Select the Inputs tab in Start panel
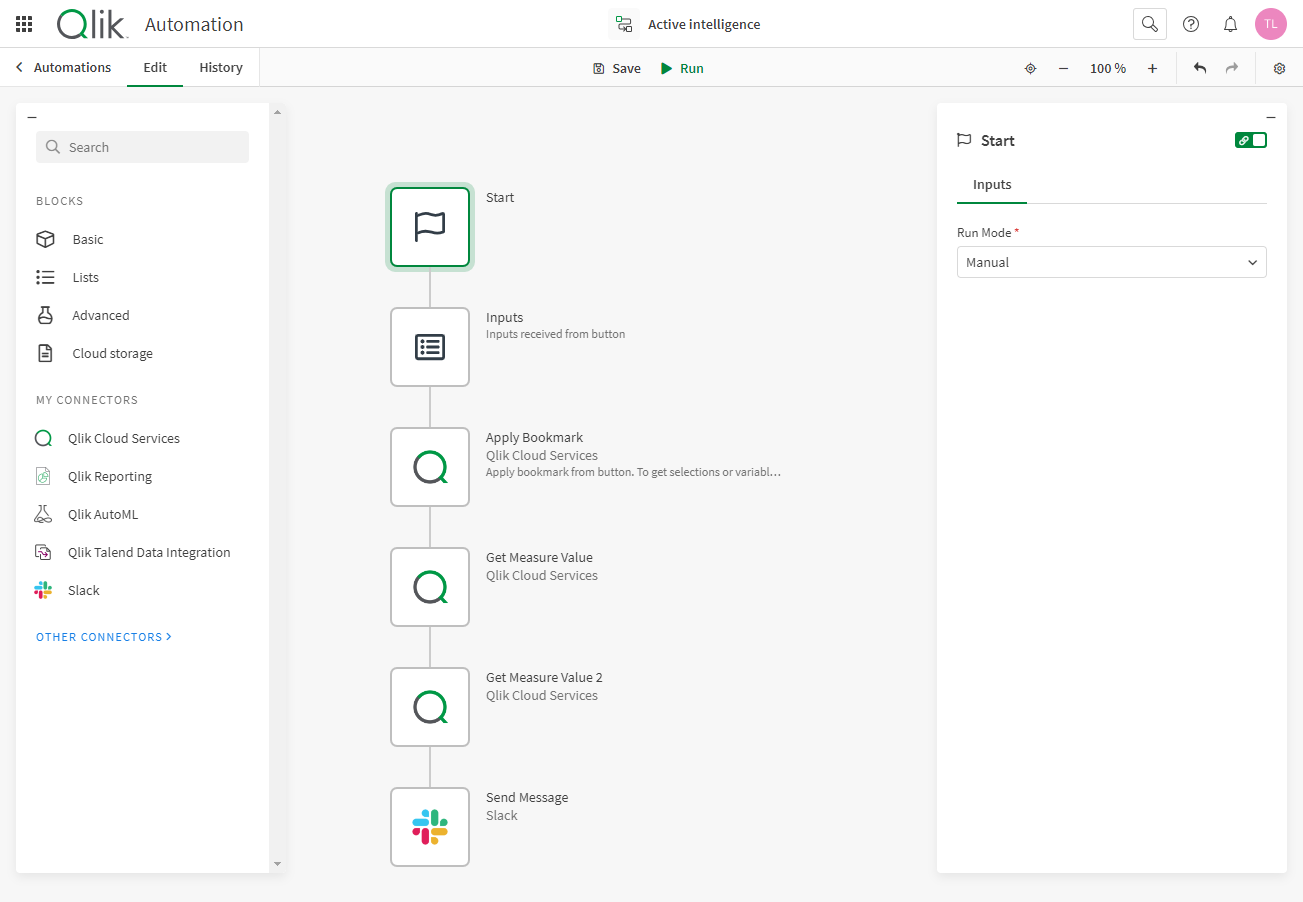The image size is (1303, 902). click(992, 185)
